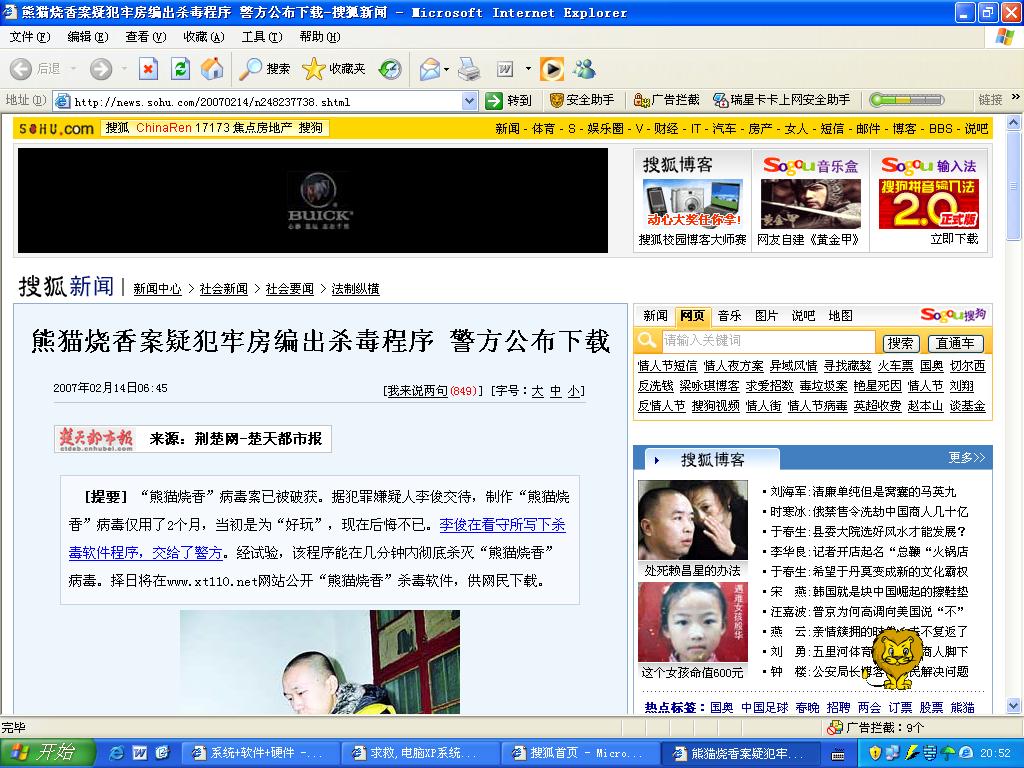Click the Sogou 搜索 button
The image size is (1024, 768).
click(901, 343)
